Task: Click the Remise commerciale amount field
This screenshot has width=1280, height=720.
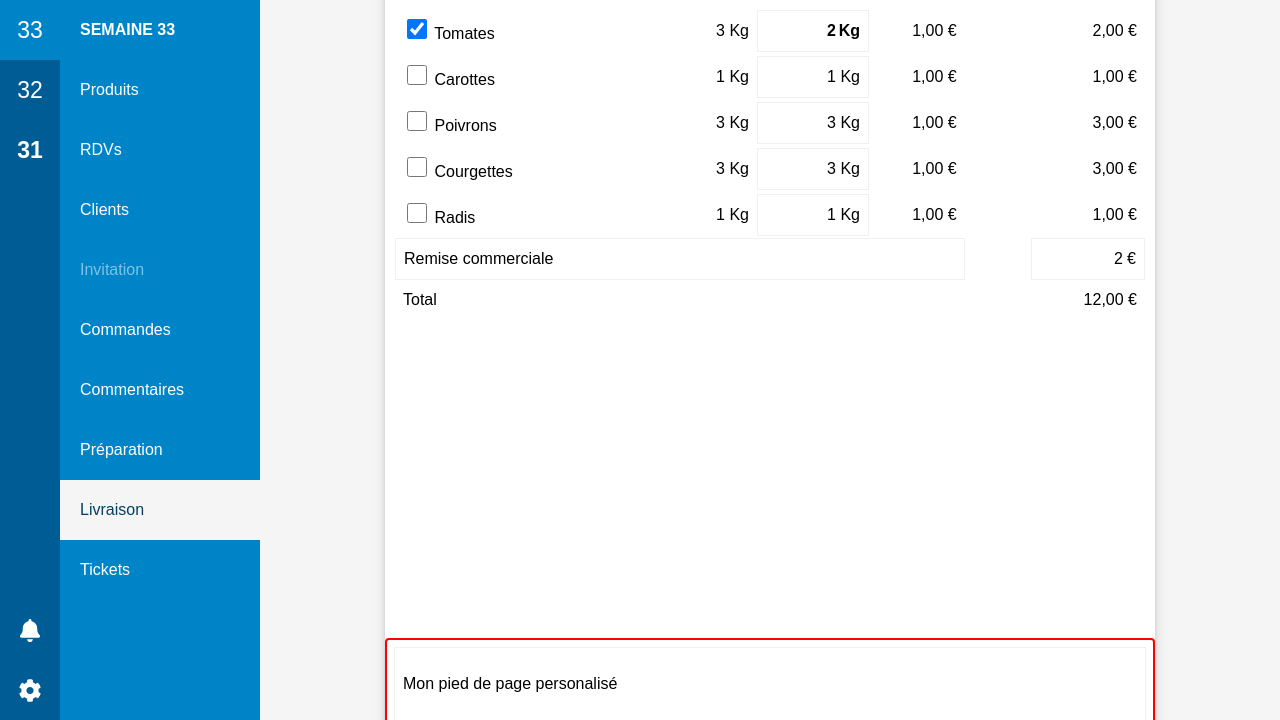Action: [1087, 259]
